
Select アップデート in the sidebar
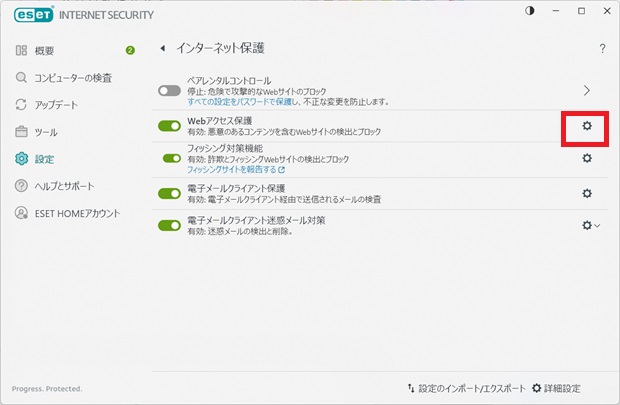(56, 105)
